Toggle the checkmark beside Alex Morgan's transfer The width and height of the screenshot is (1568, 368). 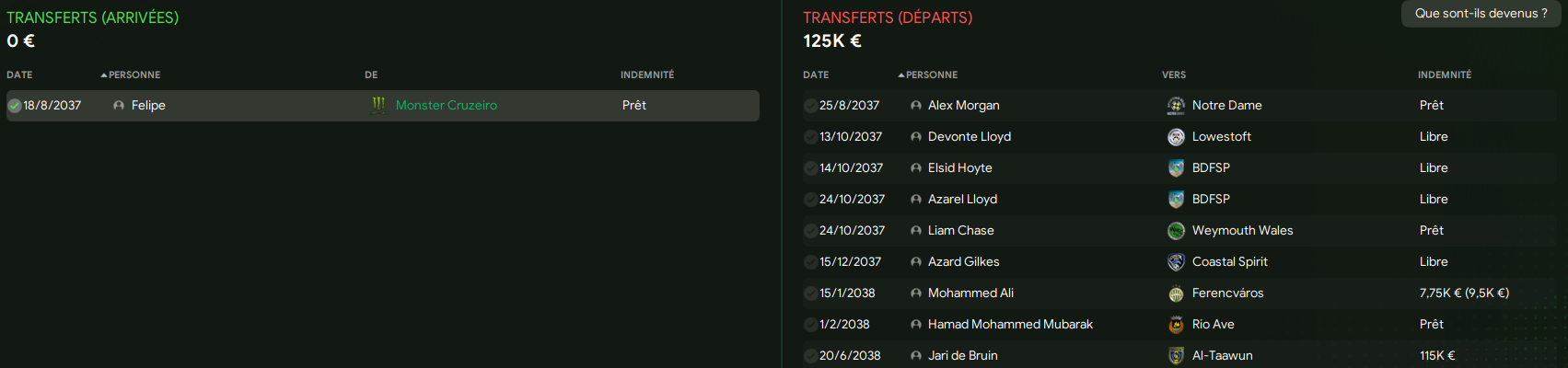click(810, 106)
